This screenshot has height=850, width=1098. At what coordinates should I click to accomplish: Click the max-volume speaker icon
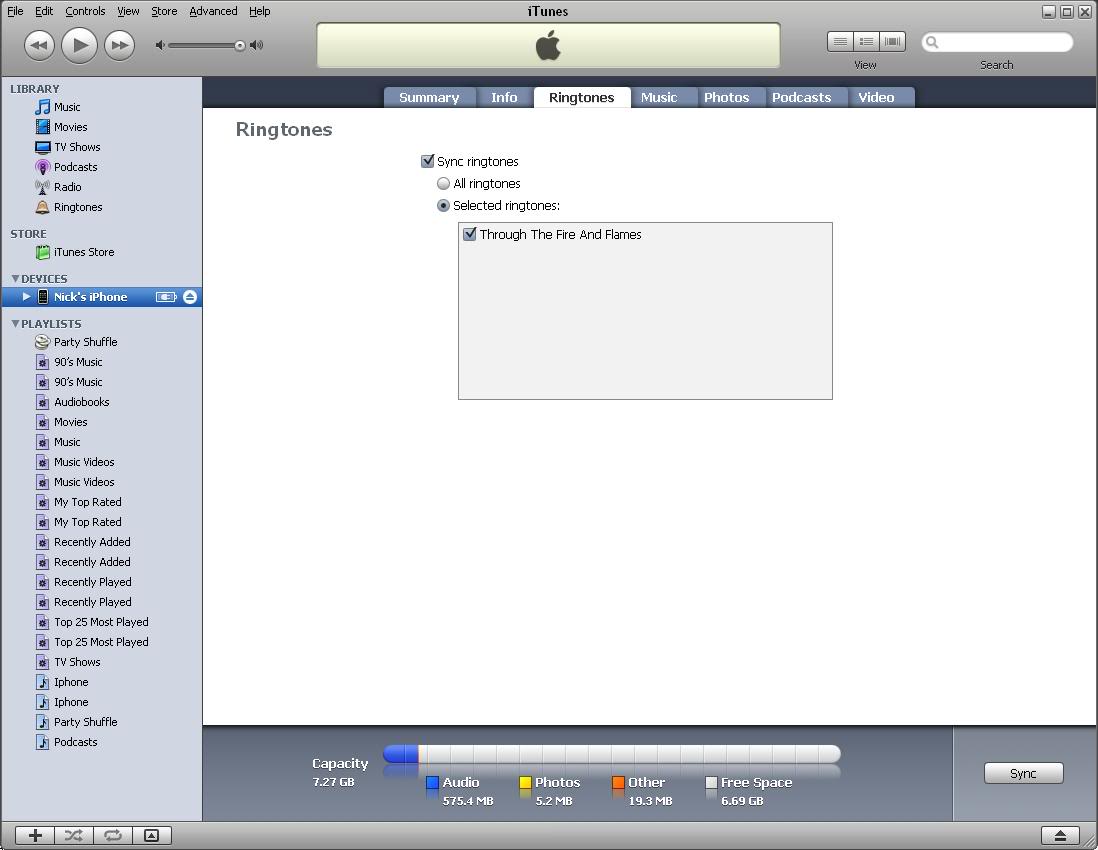pos(257,46)
